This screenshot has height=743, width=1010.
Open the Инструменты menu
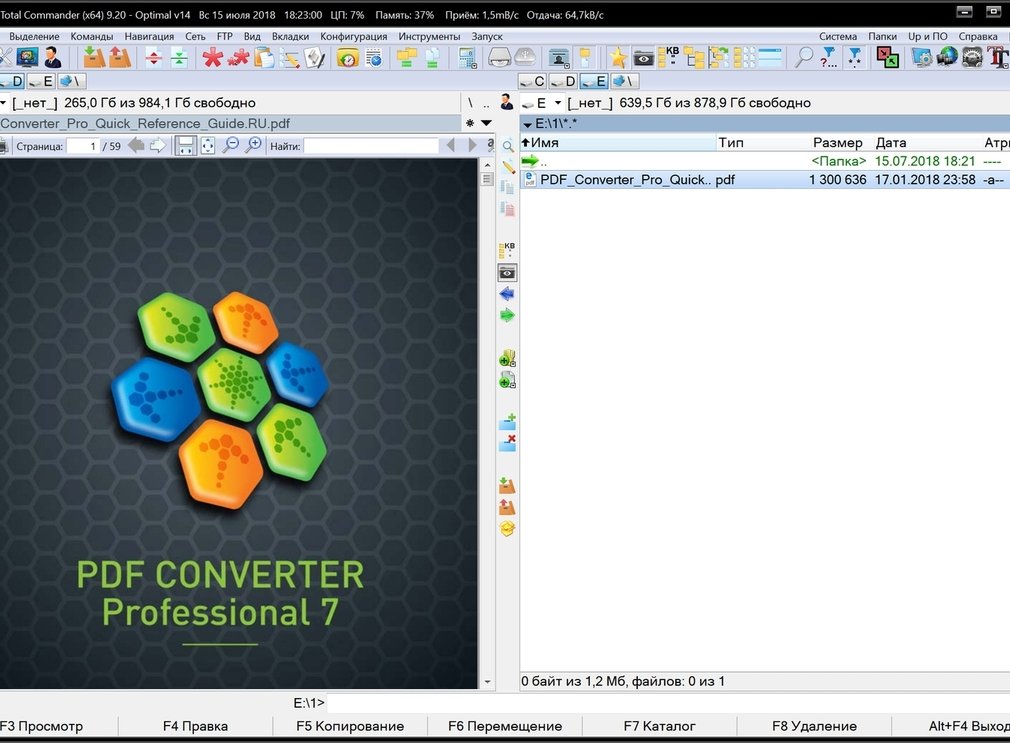coord(429,36)
